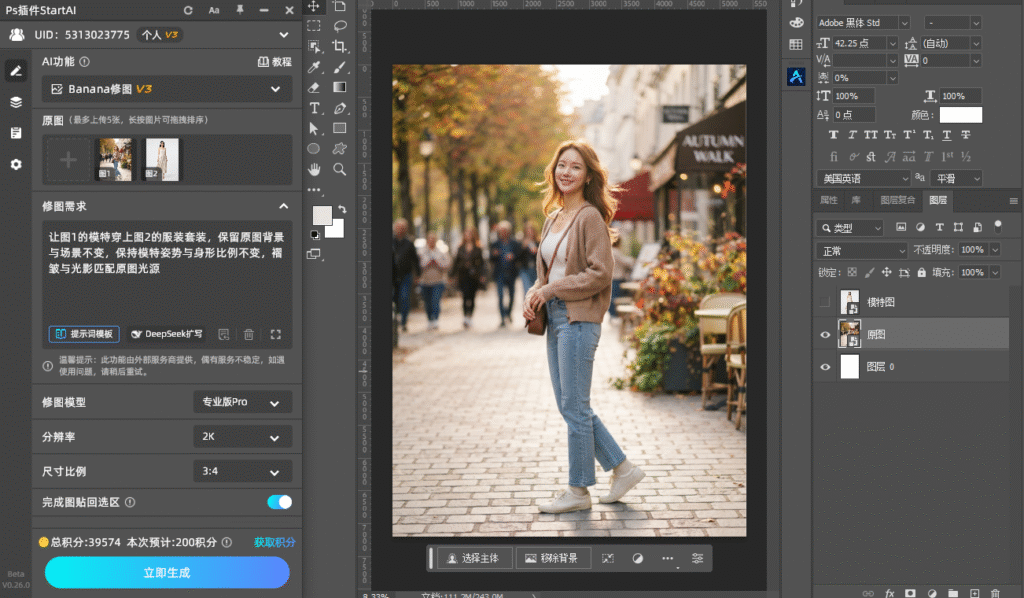1024x598 pixels.
Task: Select the 图1 reference thumbnail
Action: pos(114,159)
